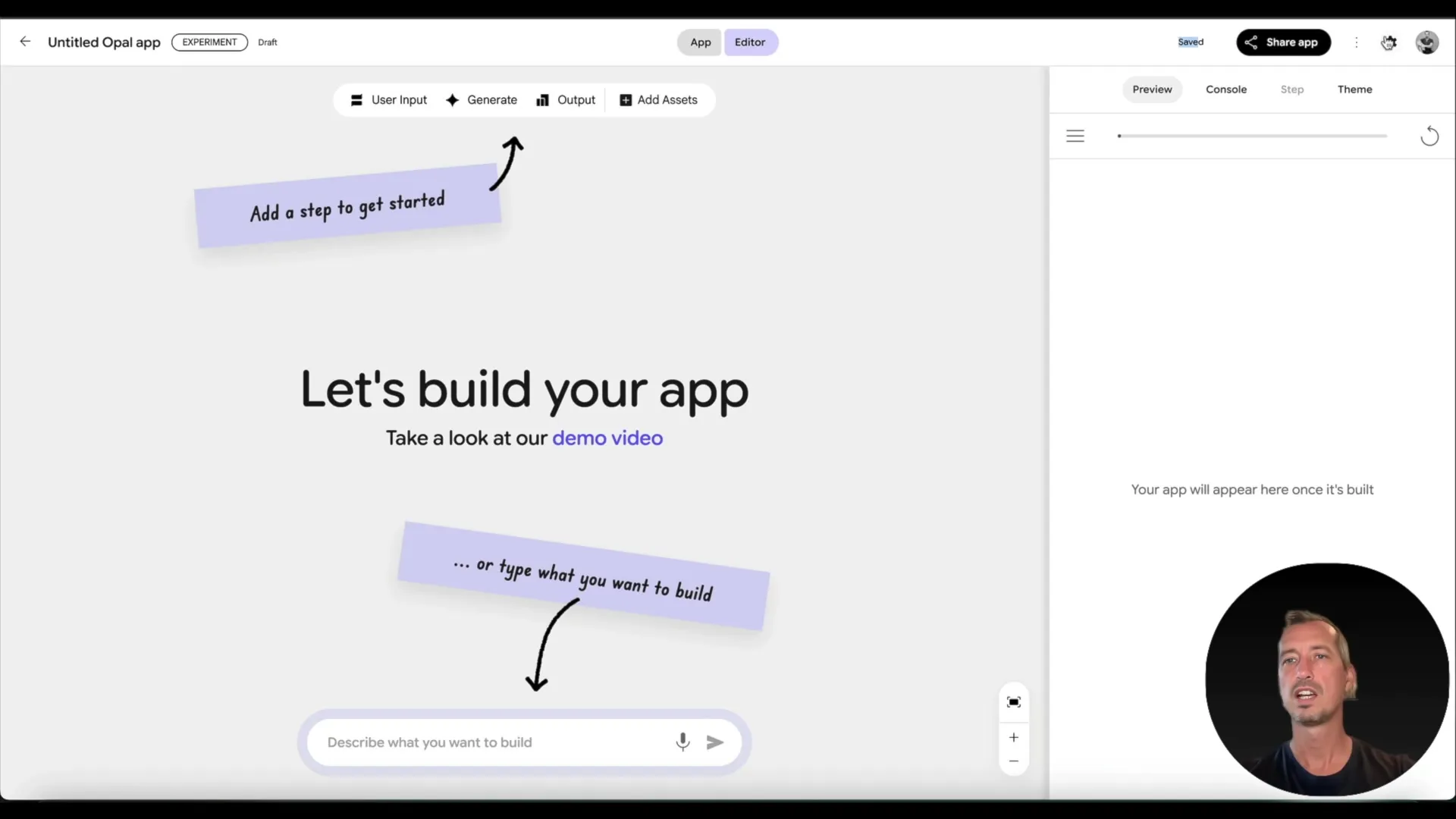
Task: Switch to the Console tab
Action: [x=1226, y=89]
